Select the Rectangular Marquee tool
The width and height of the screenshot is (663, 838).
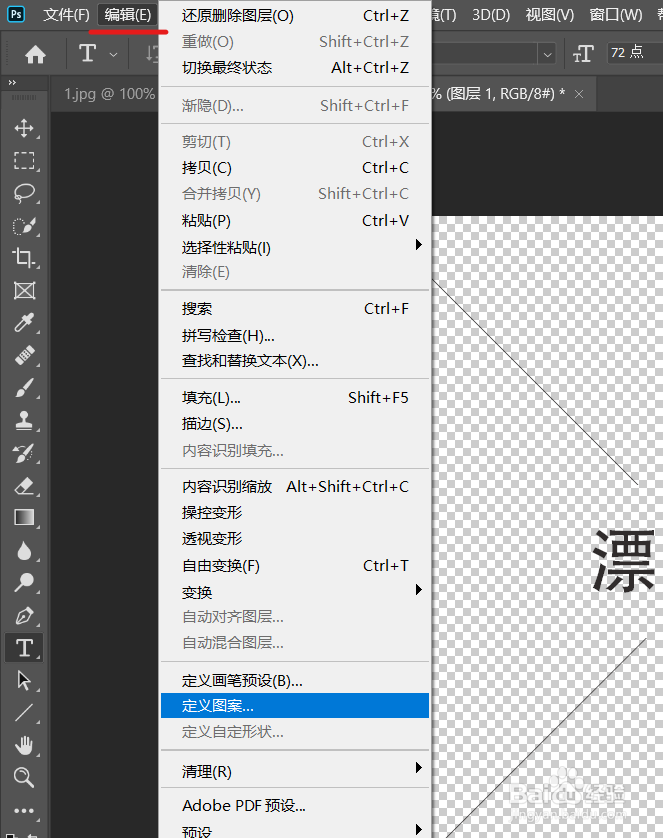(24, 160)
